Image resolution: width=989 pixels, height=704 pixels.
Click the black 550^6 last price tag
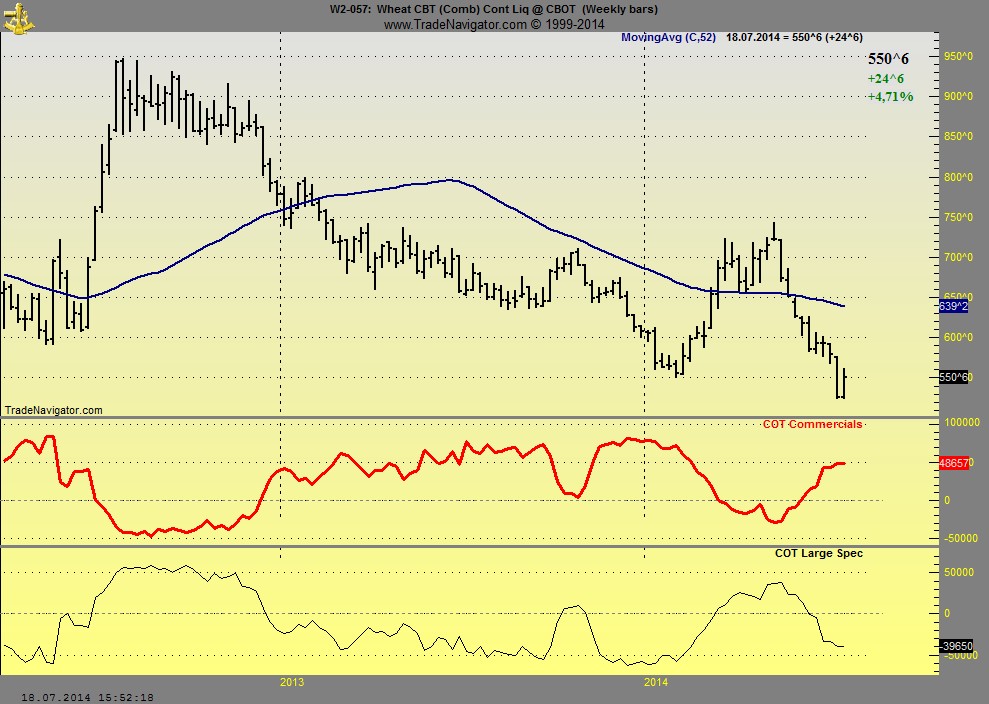click(954, 377)
